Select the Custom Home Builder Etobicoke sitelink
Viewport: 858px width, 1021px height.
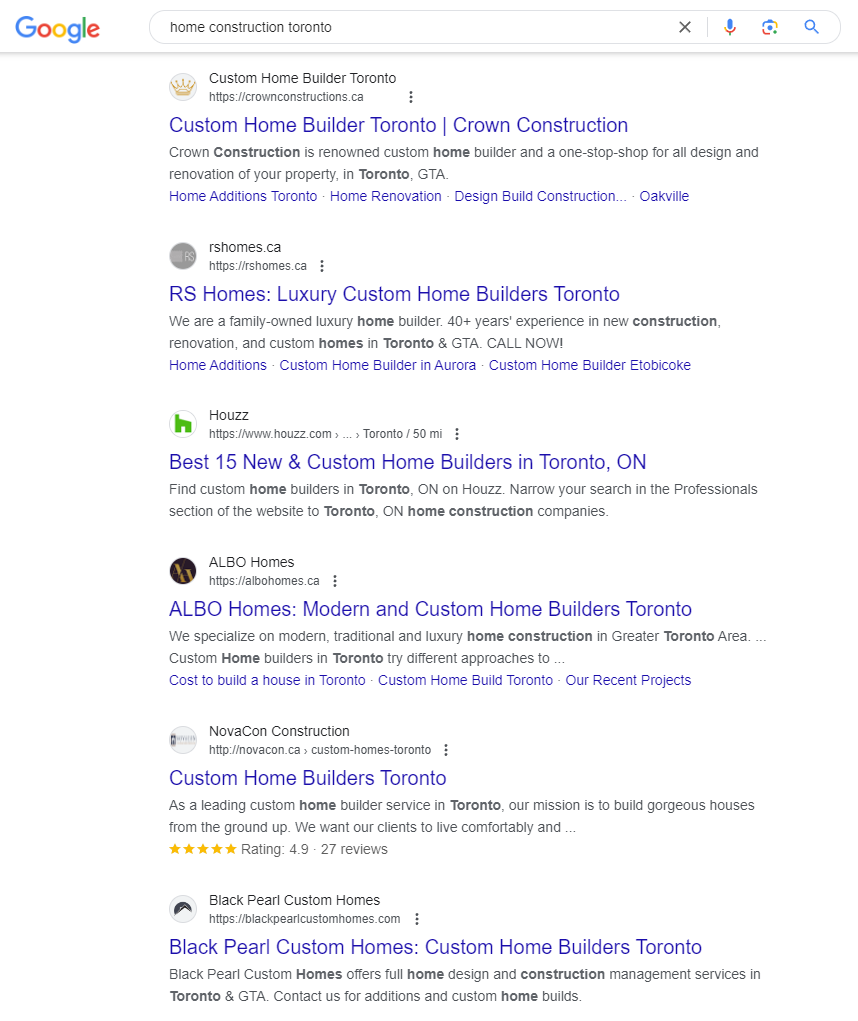coord(589,365)
